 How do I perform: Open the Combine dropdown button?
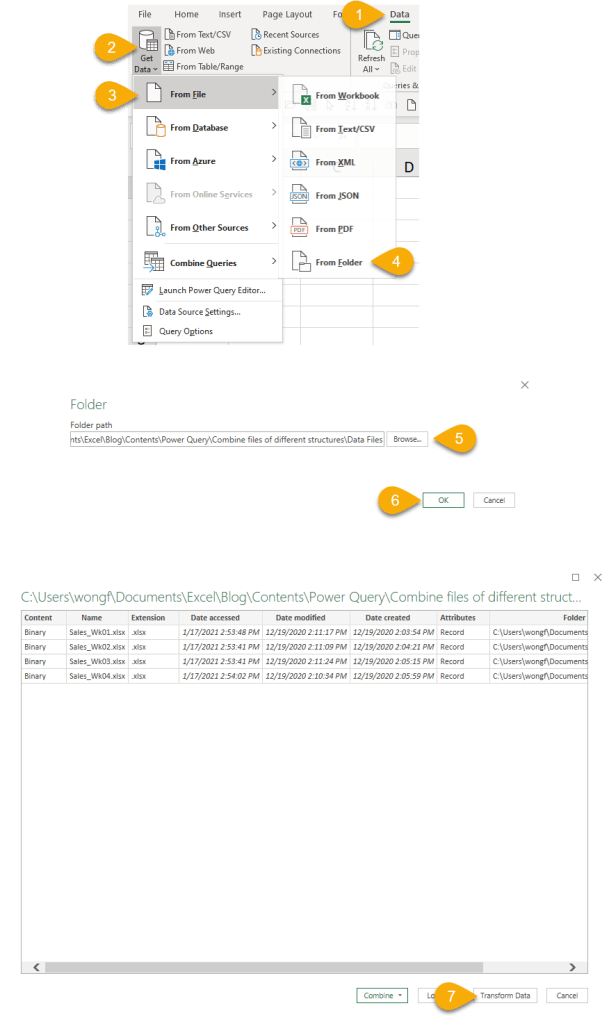click(x=381, y=996)
